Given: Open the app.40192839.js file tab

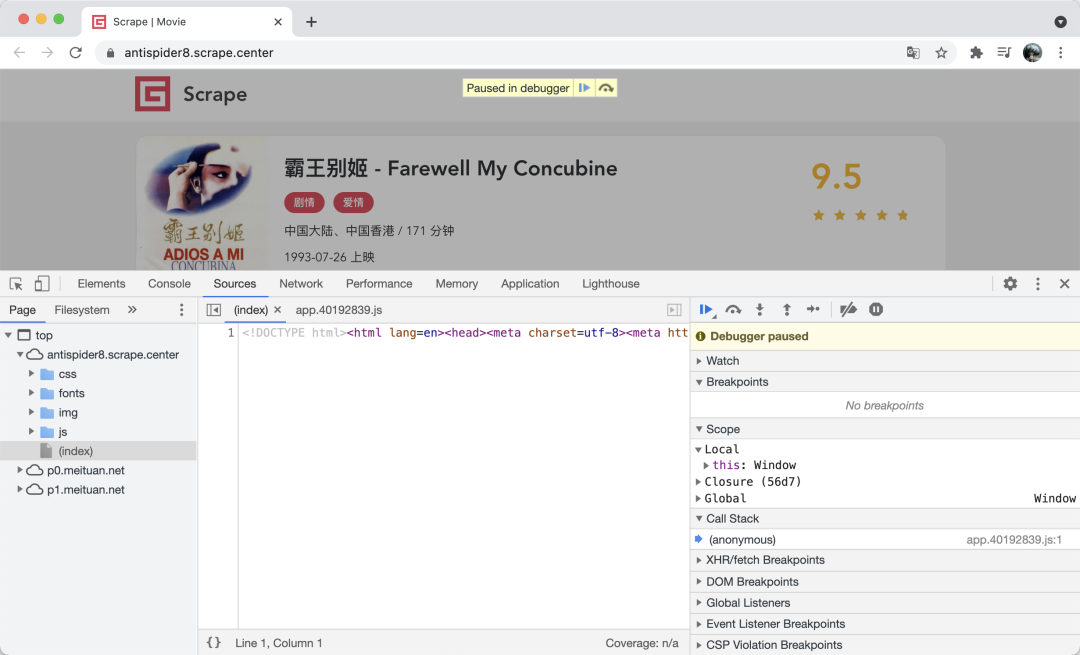Looking at the screenshot, I should [338, 310].
